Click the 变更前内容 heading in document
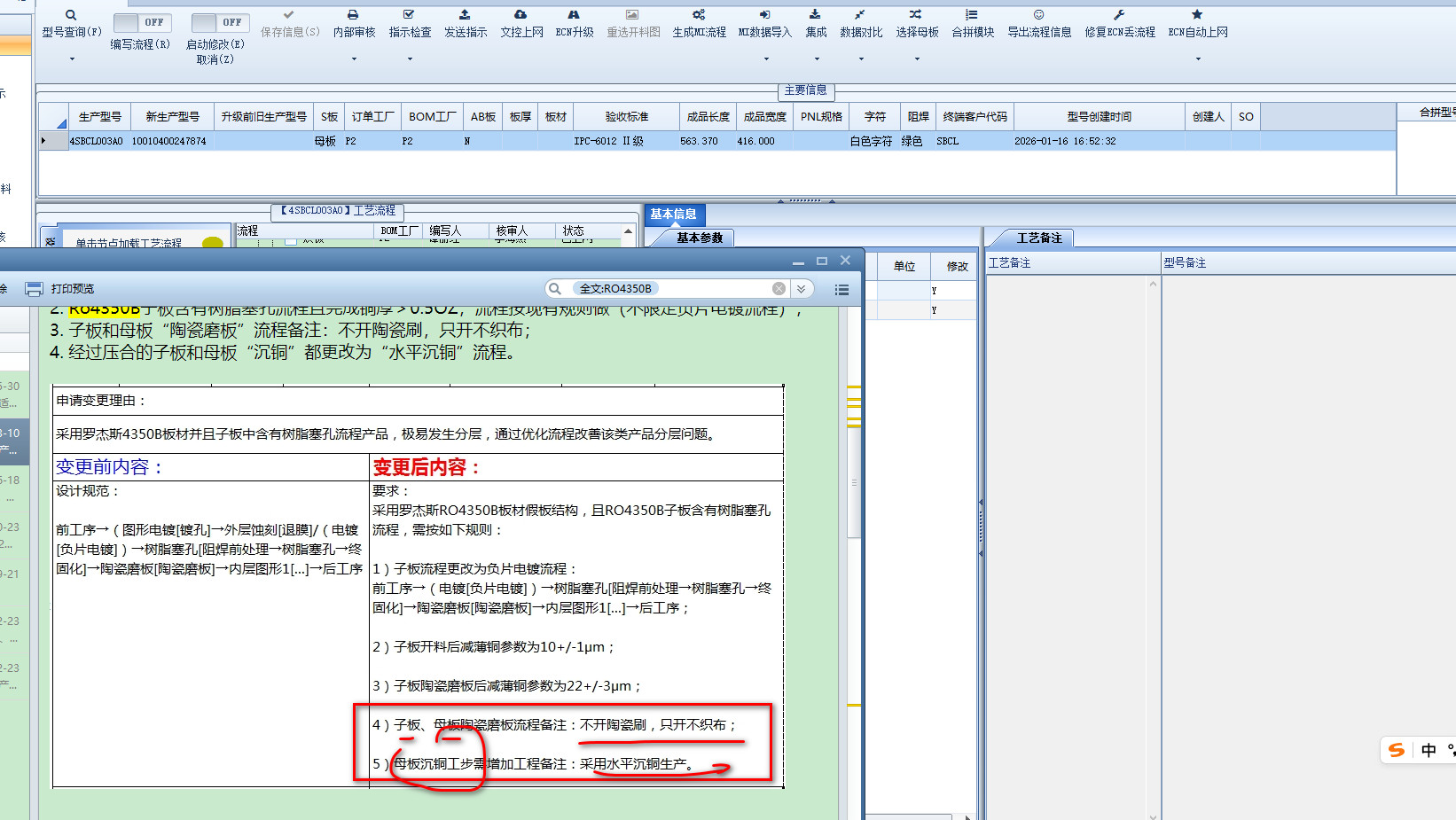Screen dimensions: 1456x820 (108, 467)
